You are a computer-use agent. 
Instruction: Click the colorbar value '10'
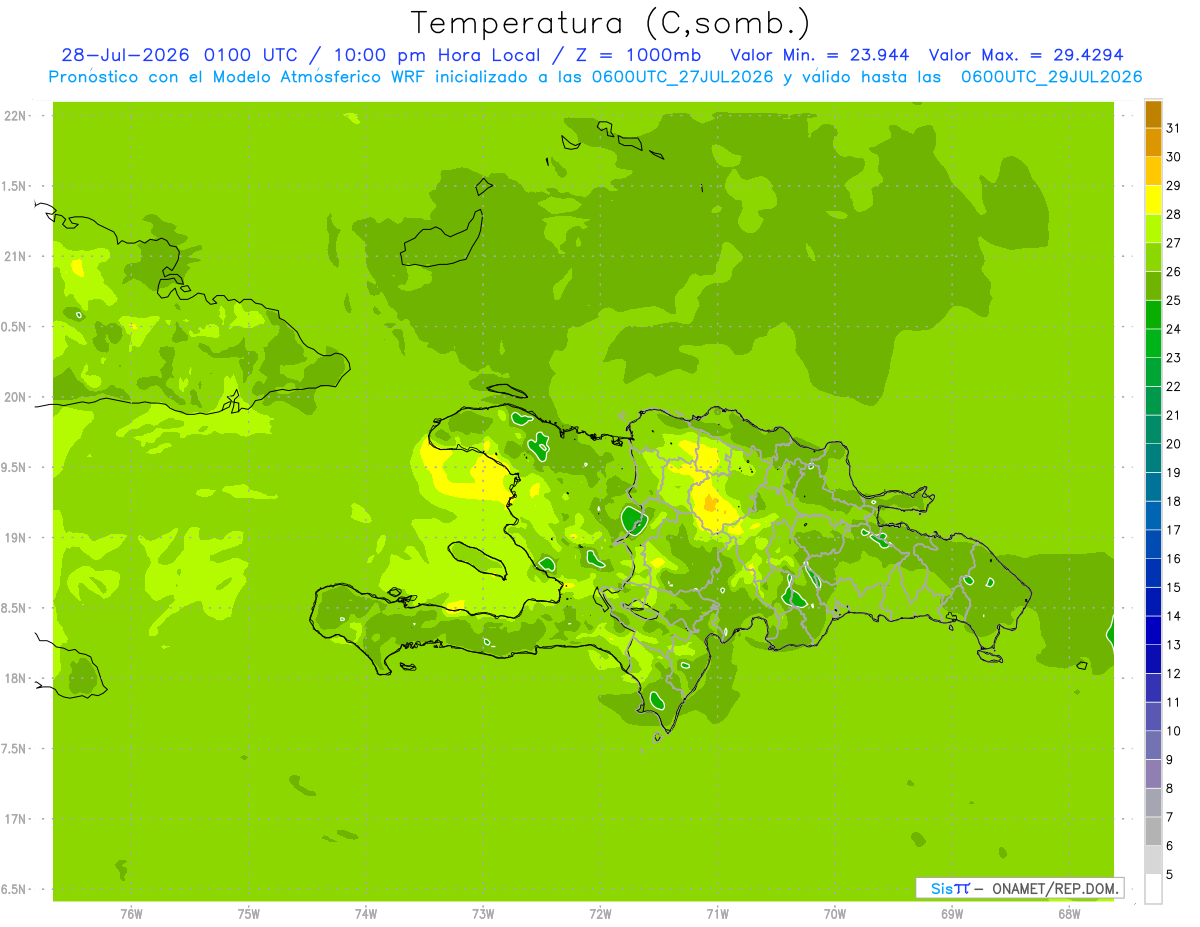1173,731
